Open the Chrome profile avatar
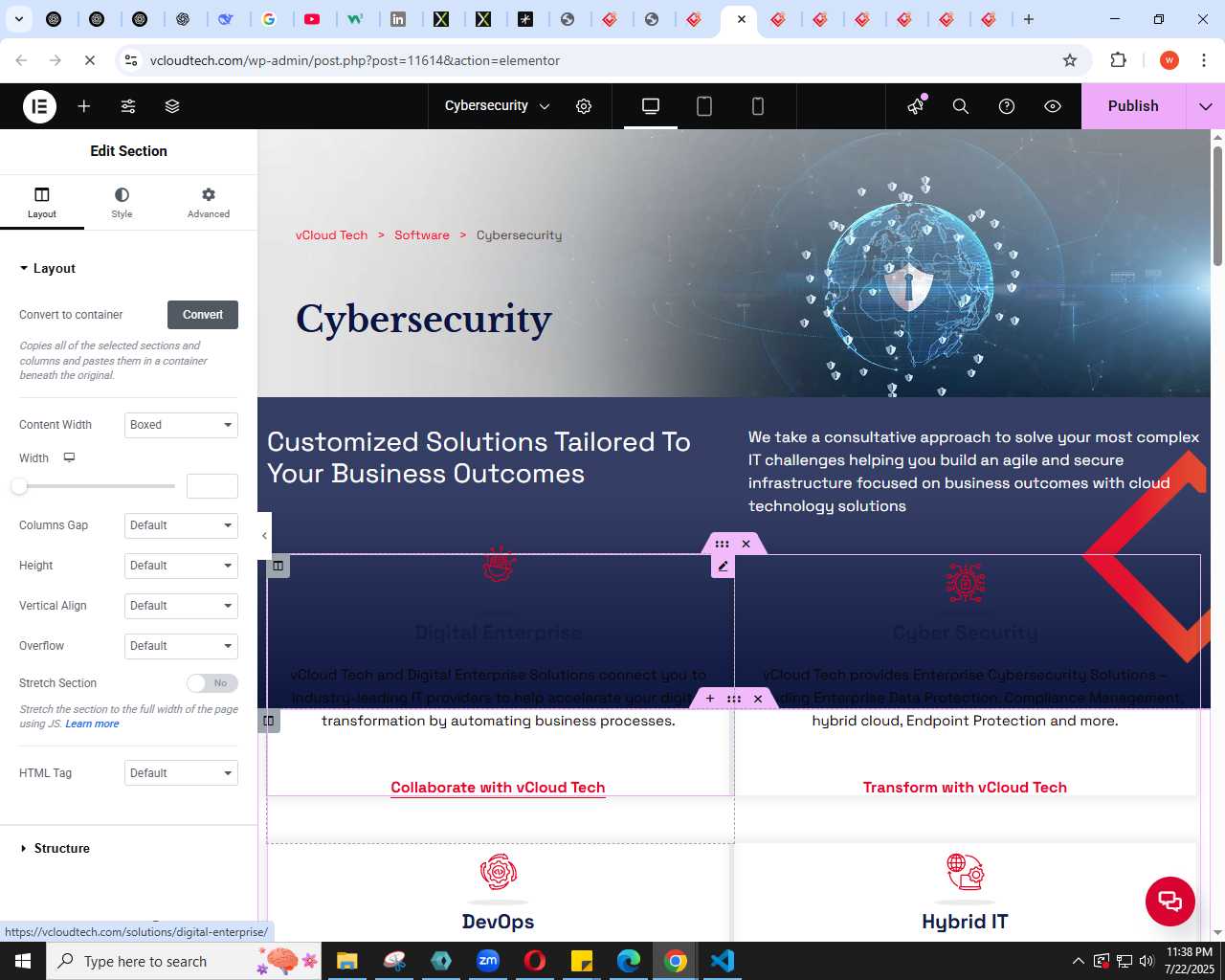 1169,60
